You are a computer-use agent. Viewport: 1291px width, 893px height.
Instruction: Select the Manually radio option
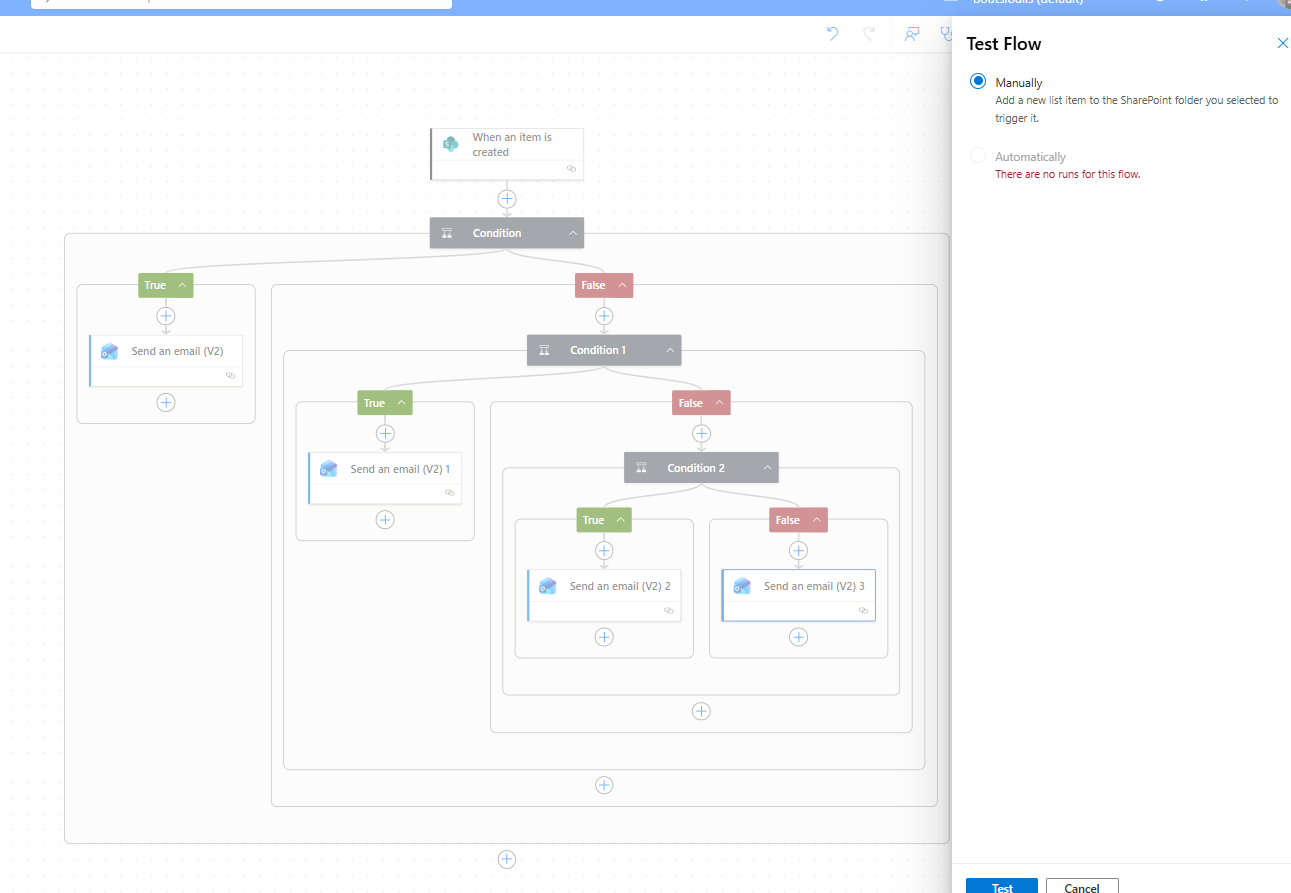pos(978,82)
